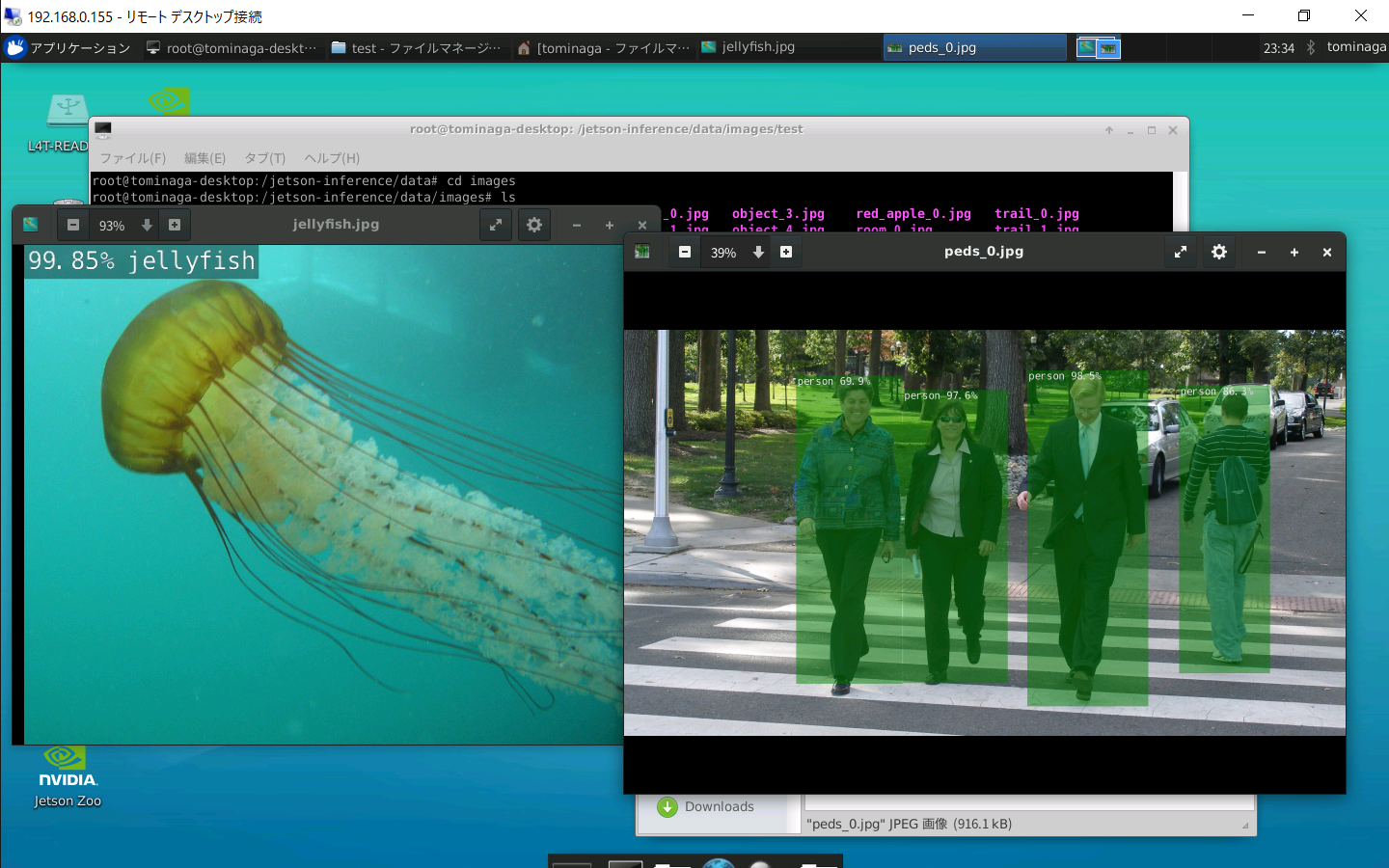The width and height of the screenshot is (1389, 868).
Task: Open the NVIDIA Jetson Zoo desktop shortcut
Action: (67, 762)
